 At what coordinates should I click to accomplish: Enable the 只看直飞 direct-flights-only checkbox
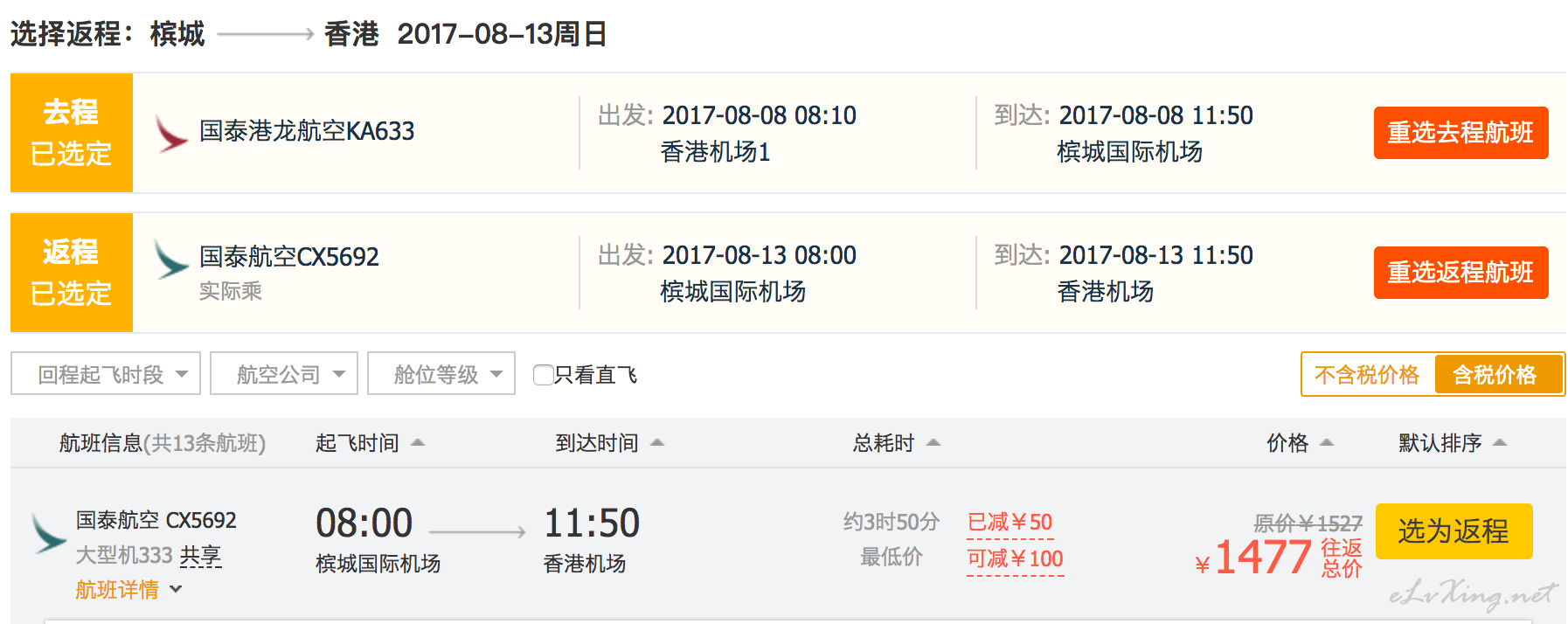coord(543,375)
